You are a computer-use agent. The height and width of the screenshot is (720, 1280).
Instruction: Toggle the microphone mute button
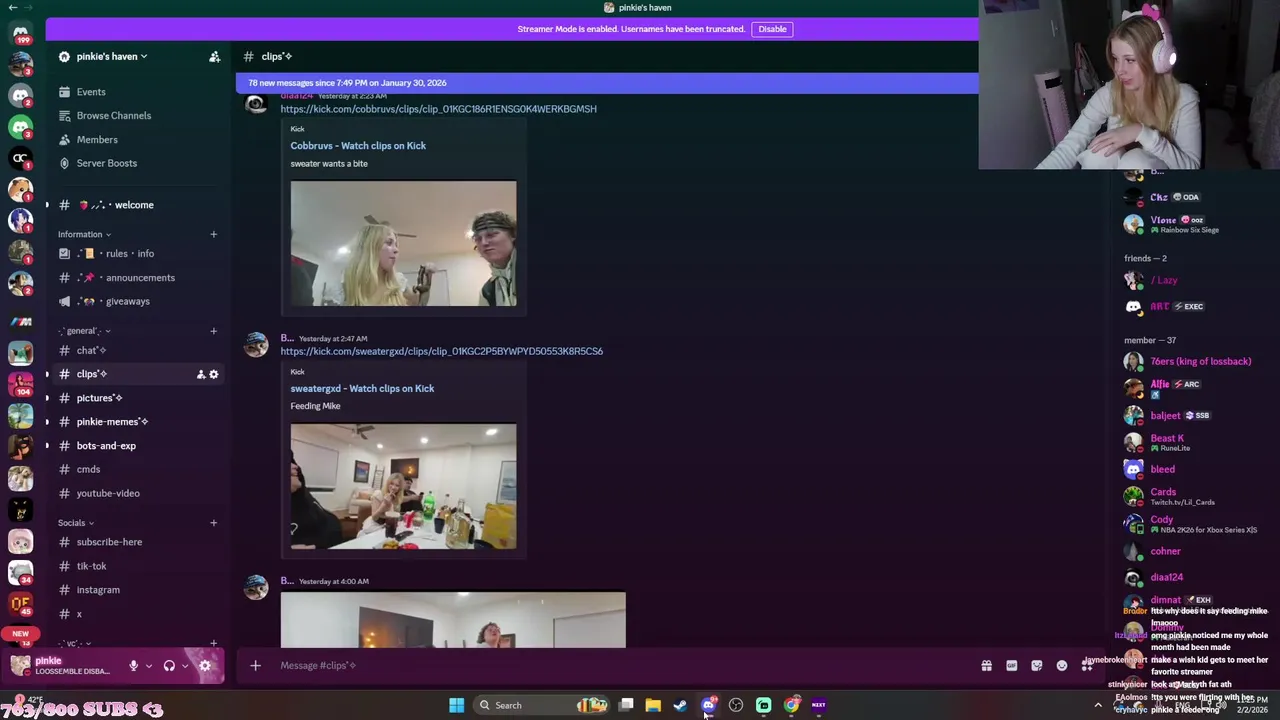pyautogui.click(x=133, y=666)
